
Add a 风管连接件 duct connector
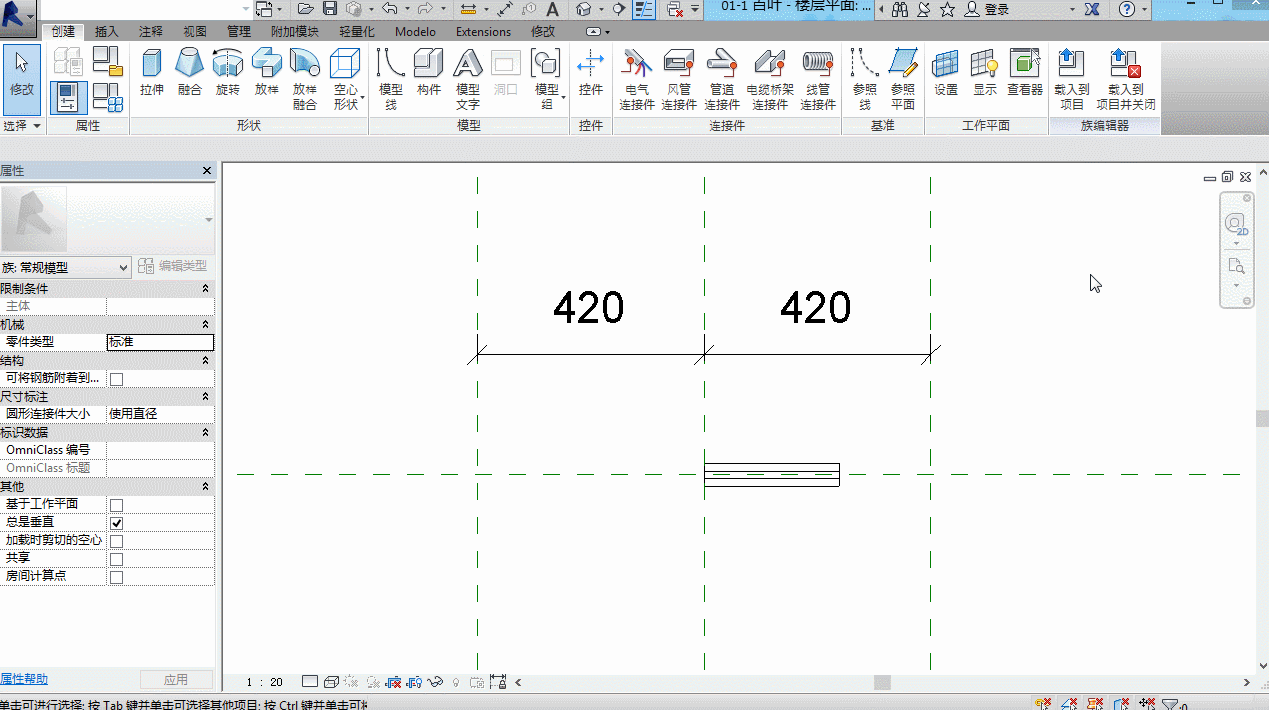click(x=679, y=79)
